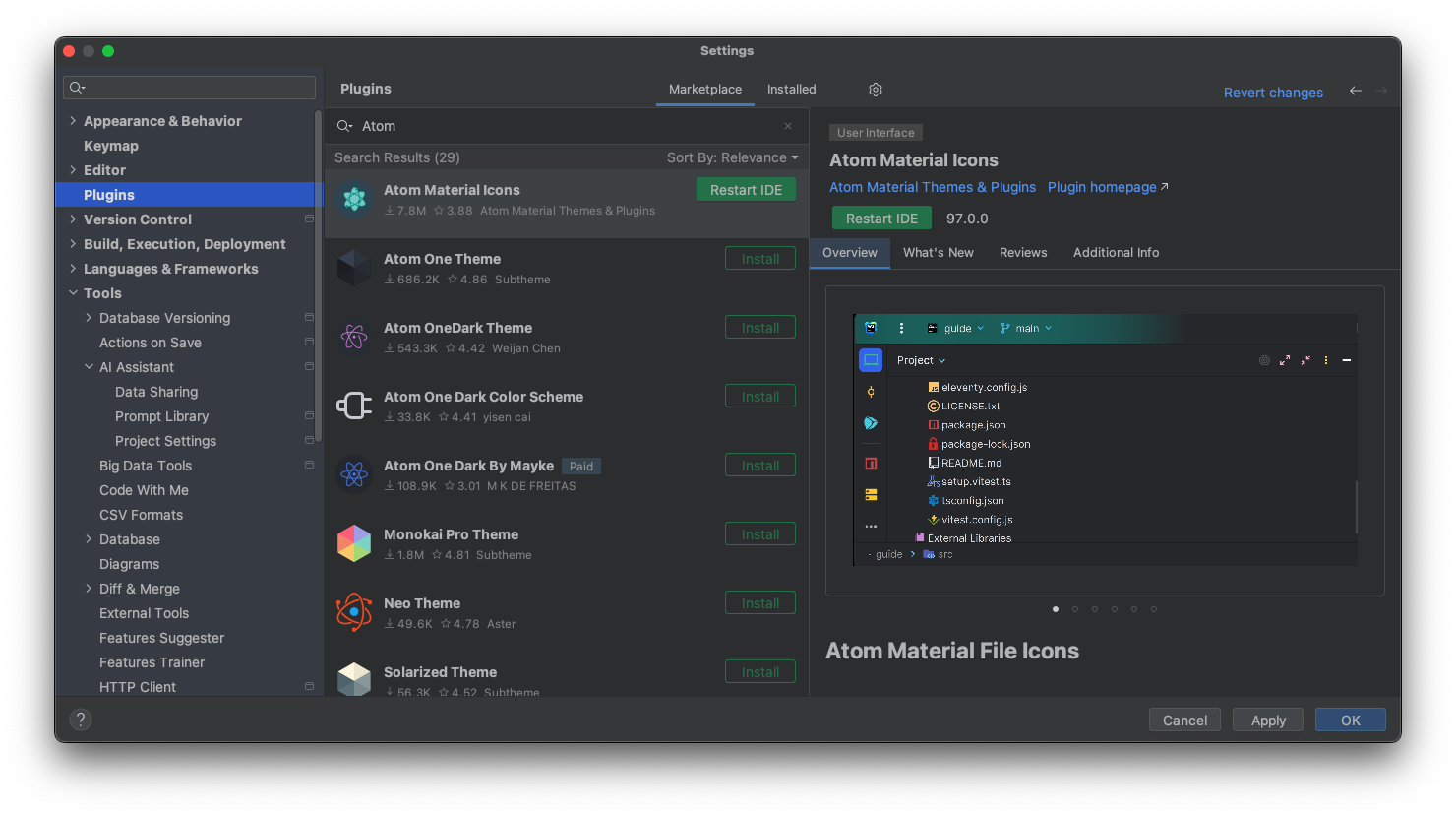Switch to the Marketplace tab
The image size is (1456, 815).
click(705, 90)
